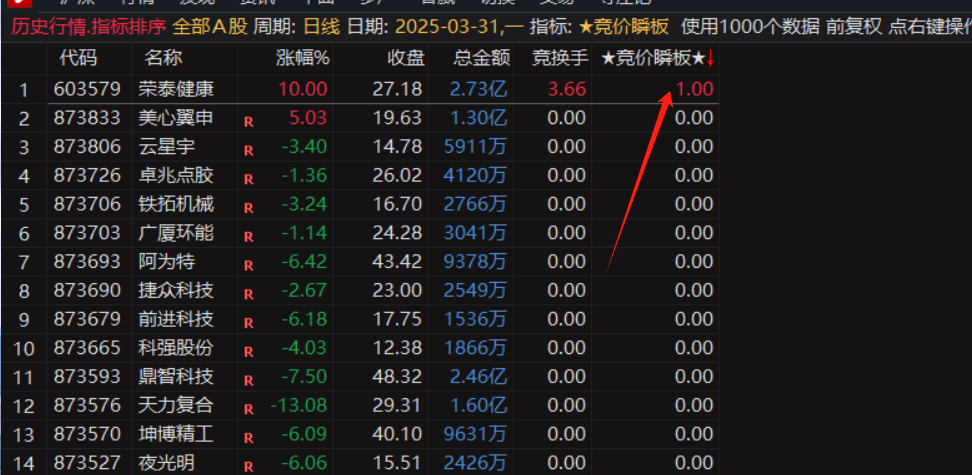Click the 使用1000个数据 text
The image size is (972, 475).
pos(750,27)
